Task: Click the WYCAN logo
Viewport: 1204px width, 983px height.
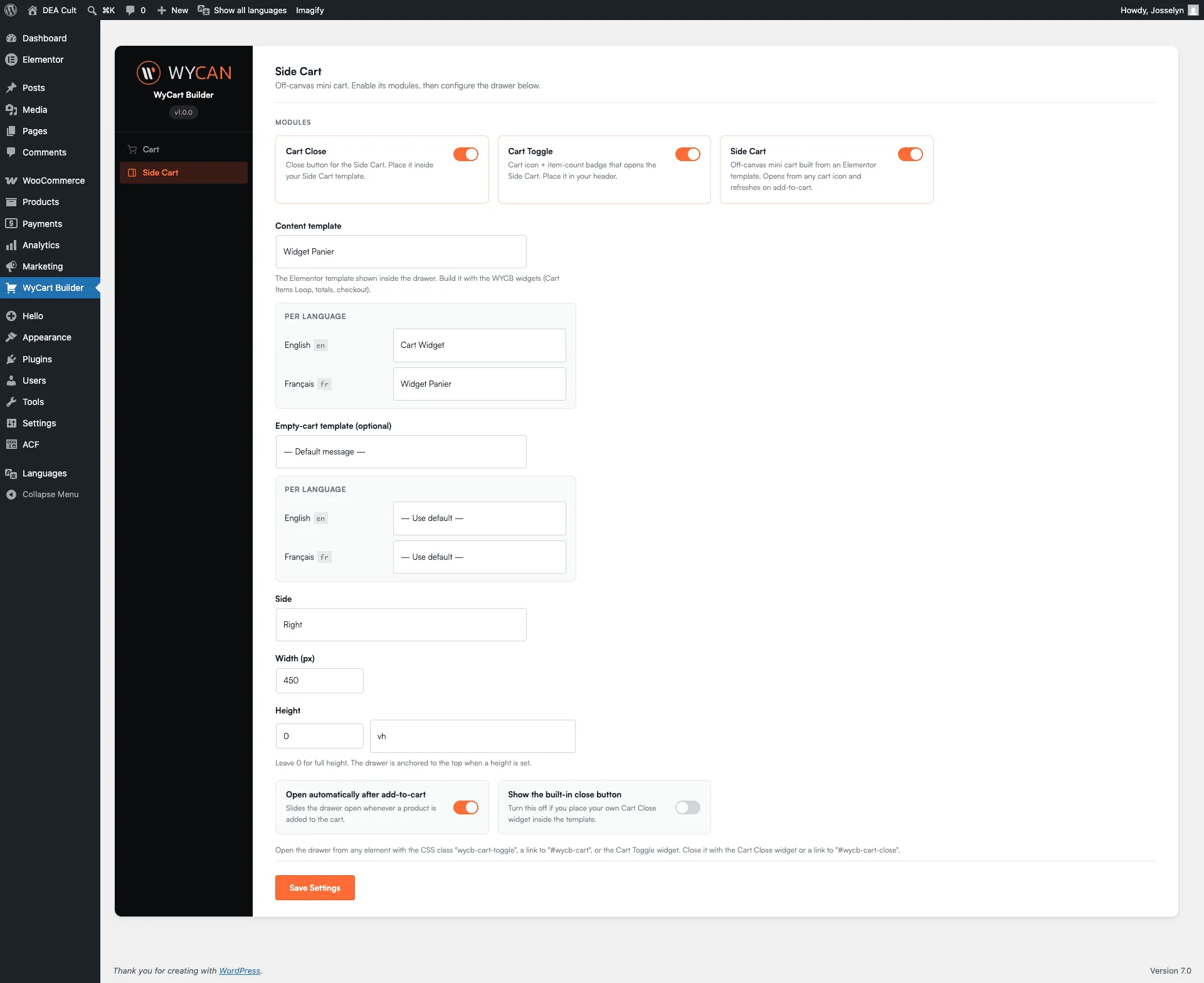Action: [184, 73]
